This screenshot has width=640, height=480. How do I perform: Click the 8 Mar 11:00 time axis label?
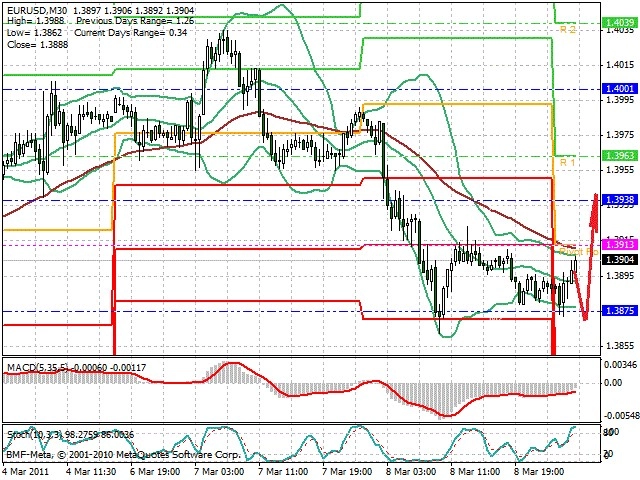click(x=475, y=471)
